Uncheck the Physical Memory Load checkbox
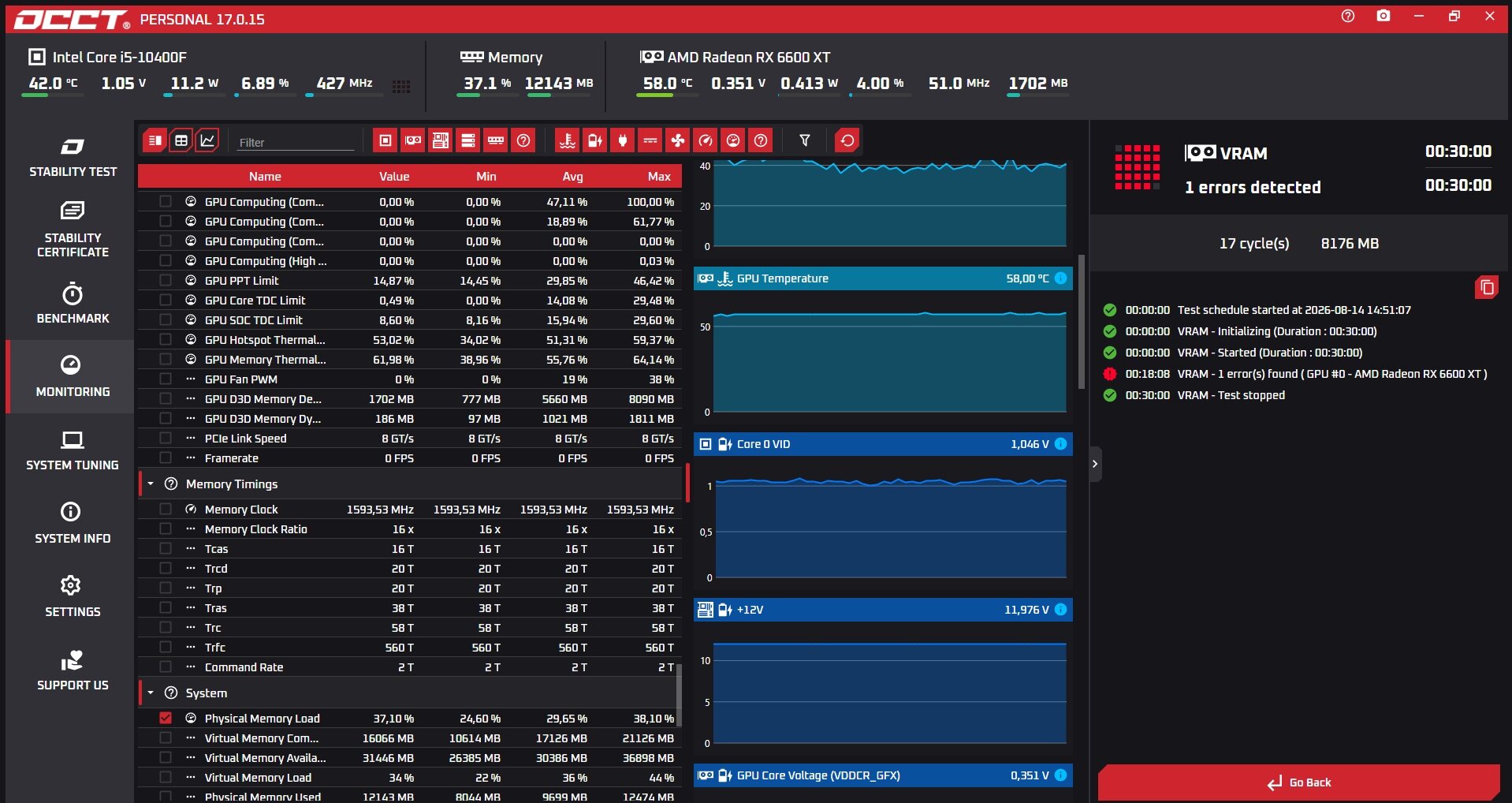 pos(166,718)
